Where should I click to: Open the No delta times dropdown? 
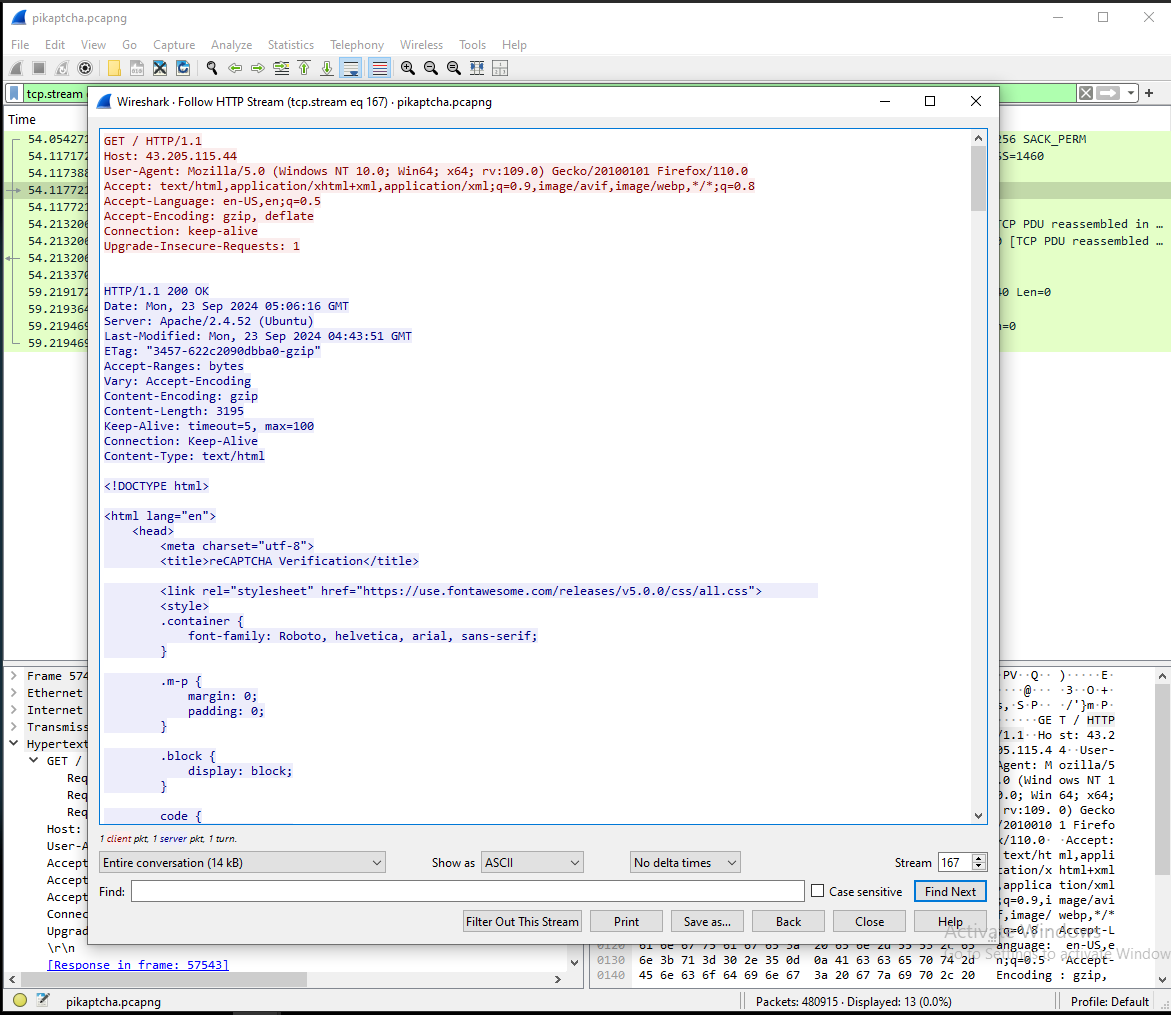click(x=685, y=863)
